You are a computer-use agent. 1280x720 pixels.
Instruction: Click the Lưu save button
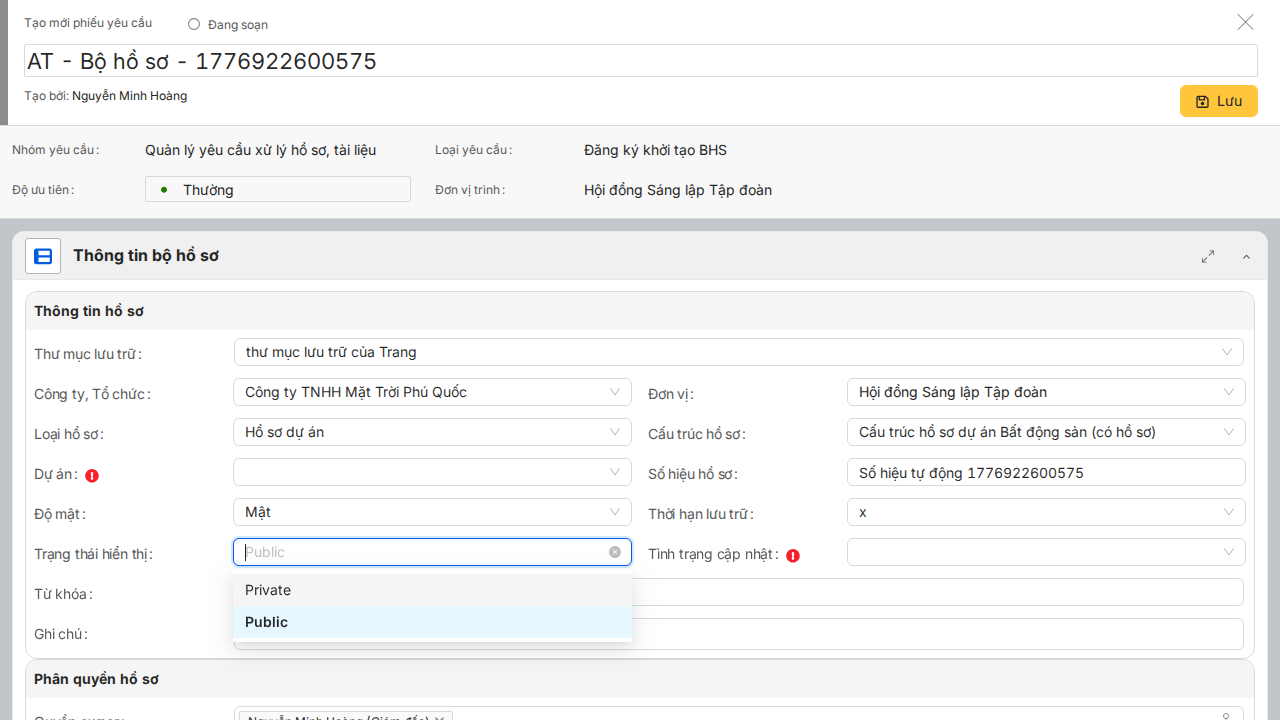(1218, 101)
